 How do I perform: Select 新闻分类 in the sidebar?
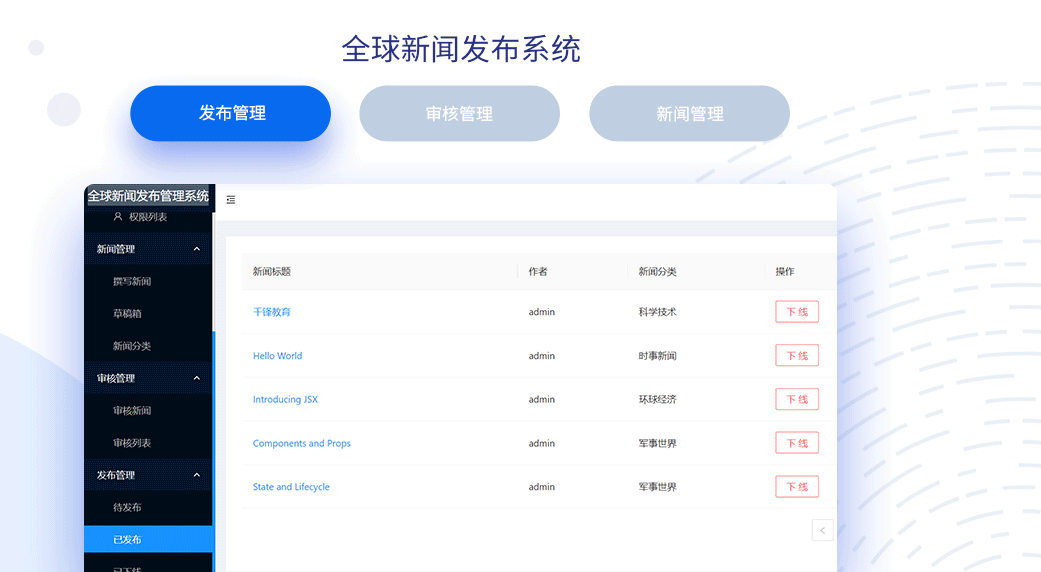coord(132,346)
